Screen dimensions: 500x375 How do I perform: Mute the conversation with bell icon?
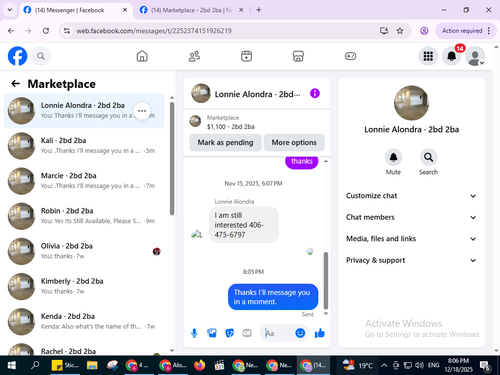tap(393, 157)
